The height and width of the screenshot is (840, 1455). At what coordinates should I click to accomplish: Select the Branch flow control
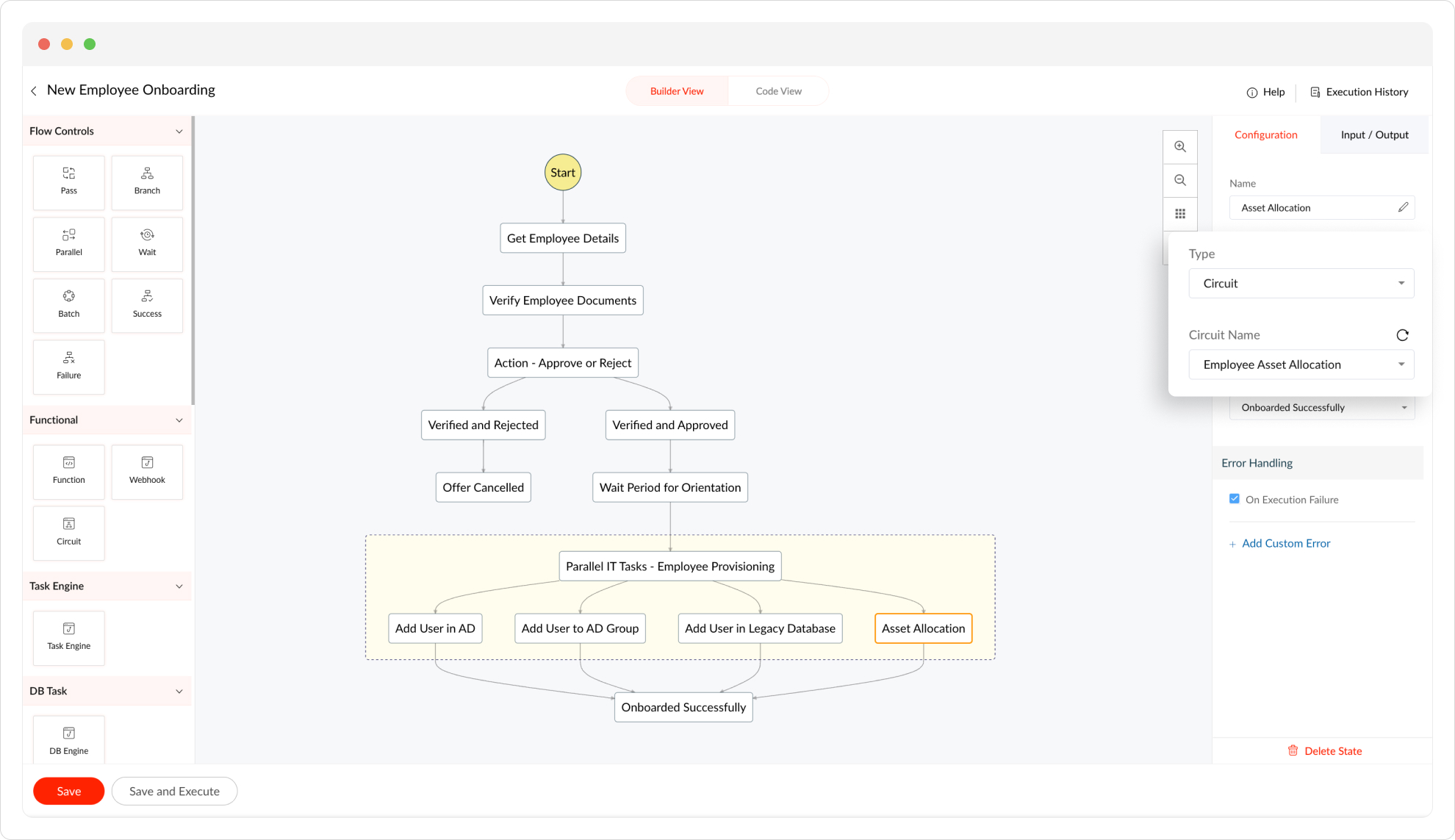pos(147,182)
